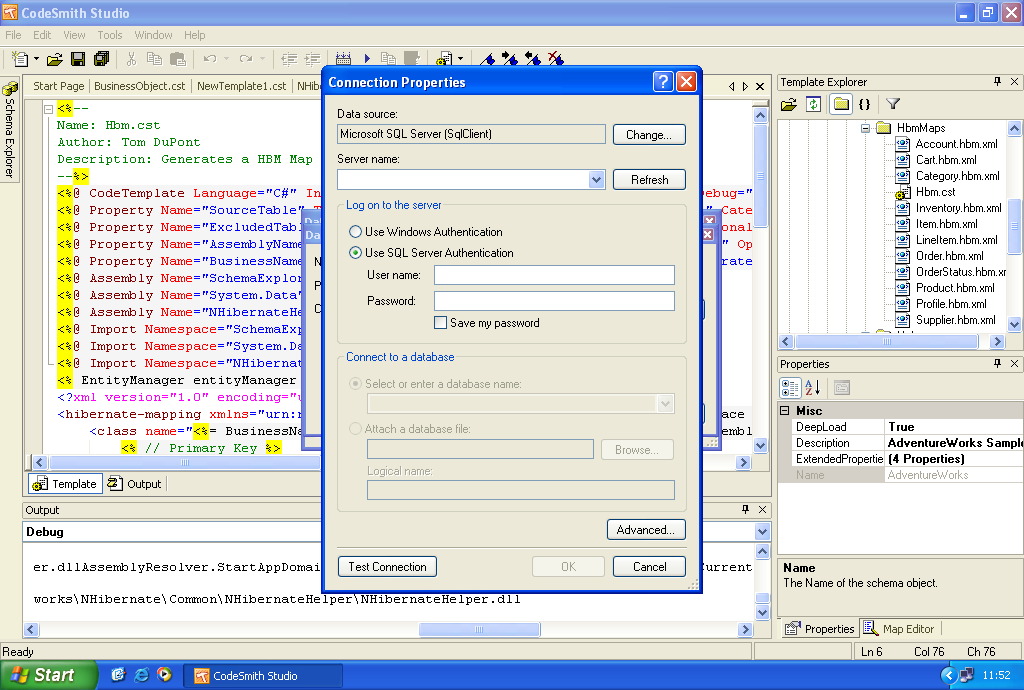This screenshot has width=1024, height=690.
Task: Tick the Save my password checkbox
Action: click(x=440, y=322)
